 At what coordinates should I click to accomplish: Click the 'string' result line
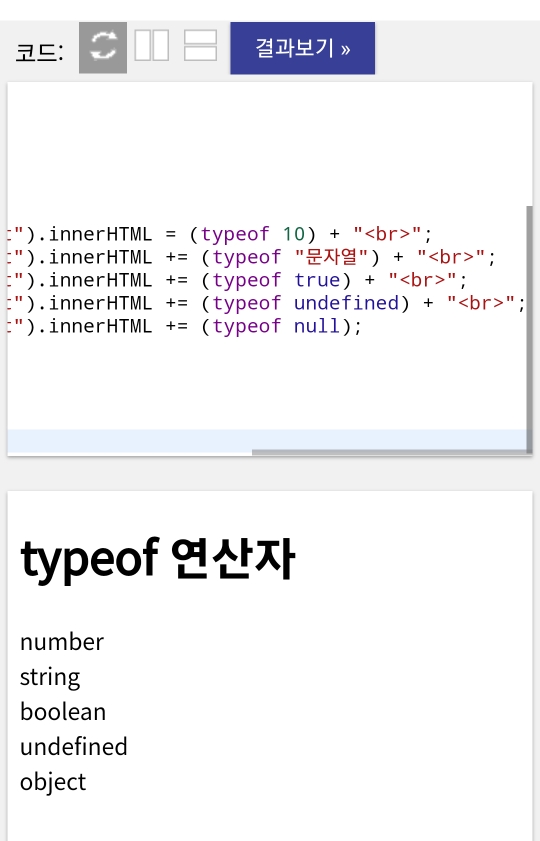[x=50, y=677]
